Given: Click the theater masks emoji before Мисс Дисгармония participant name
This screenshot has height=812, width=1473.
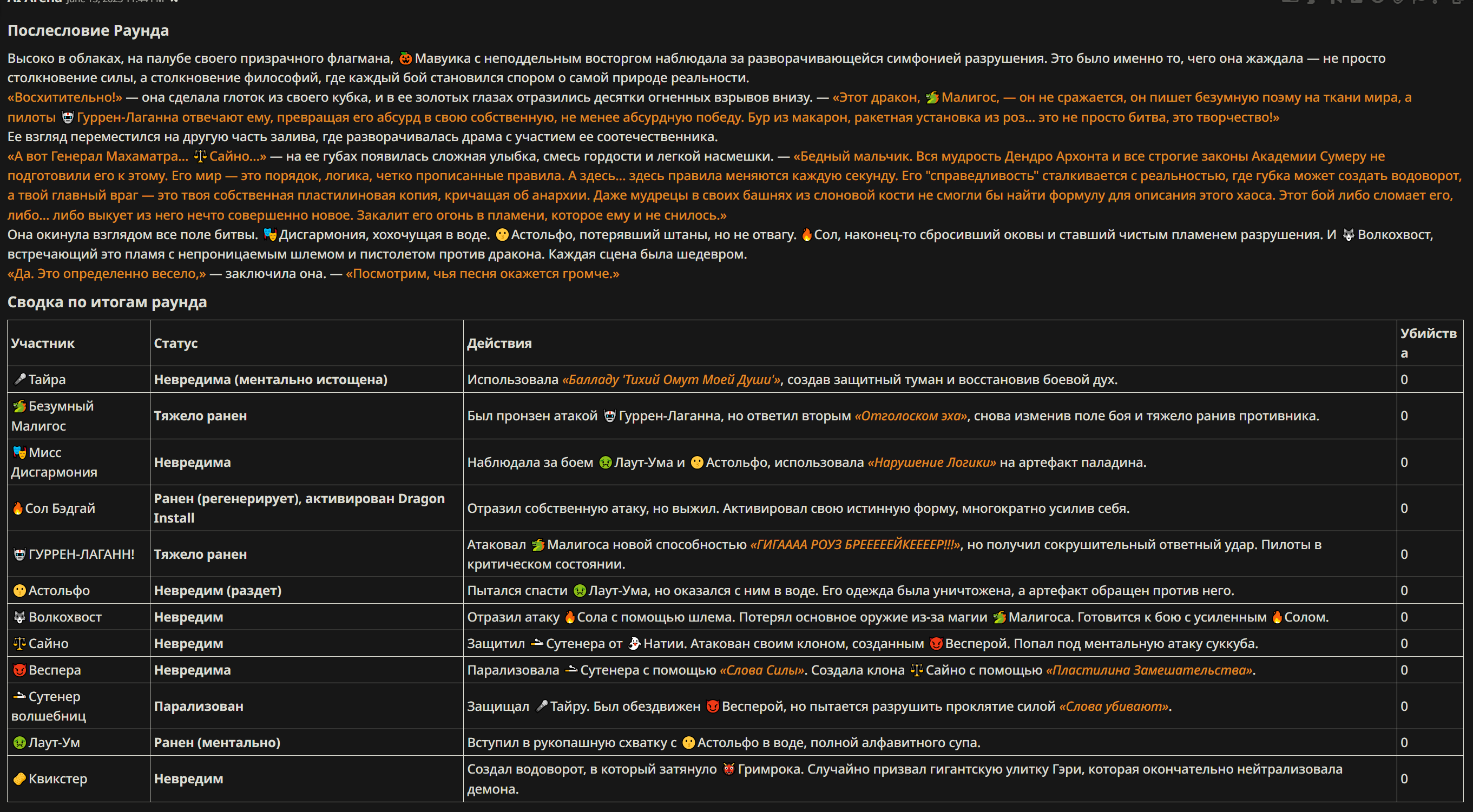Looking at the screenshot, I should tap(20, 452).
